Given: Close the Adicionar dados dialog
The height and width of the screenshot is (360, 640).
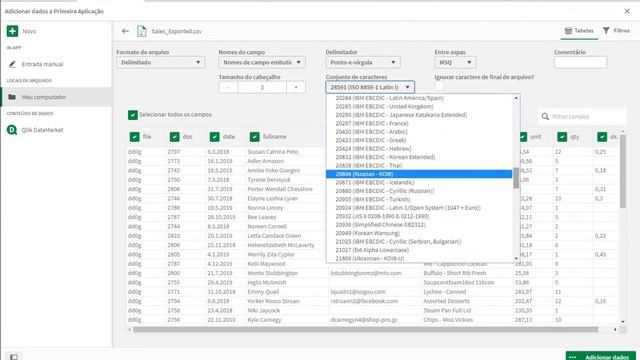Looking at the screenshot, I should (627, 11).
